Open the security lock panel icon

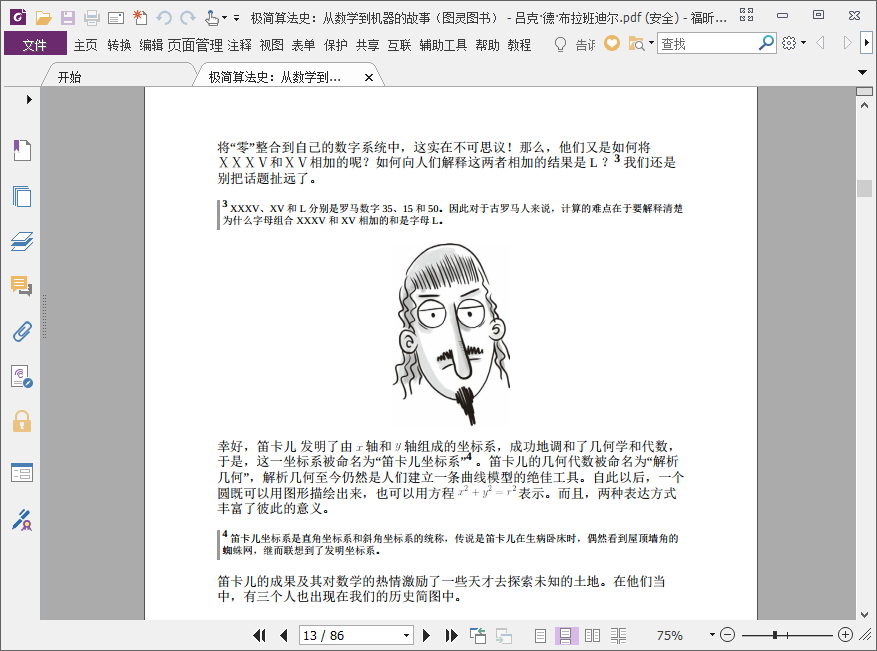(22, 421)
